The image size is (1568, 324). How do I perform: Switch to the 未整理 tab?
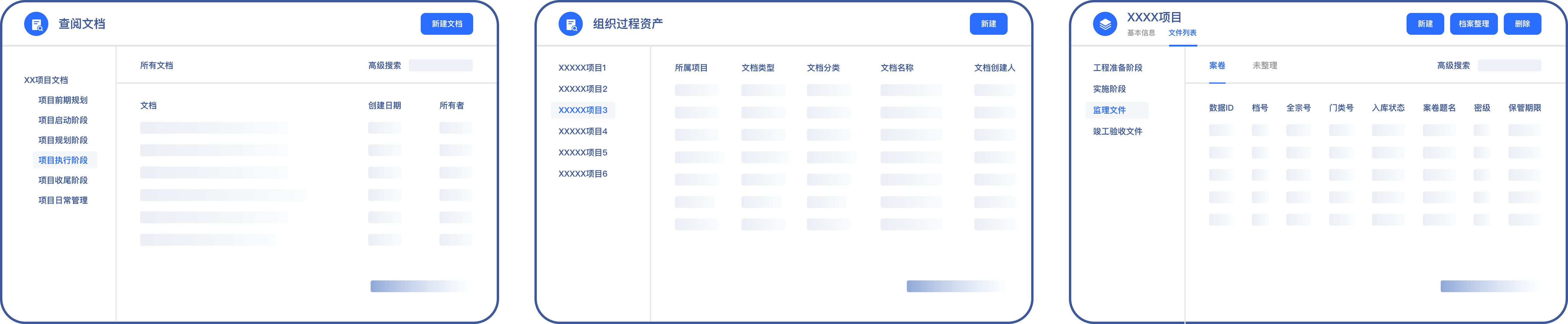1264,66
